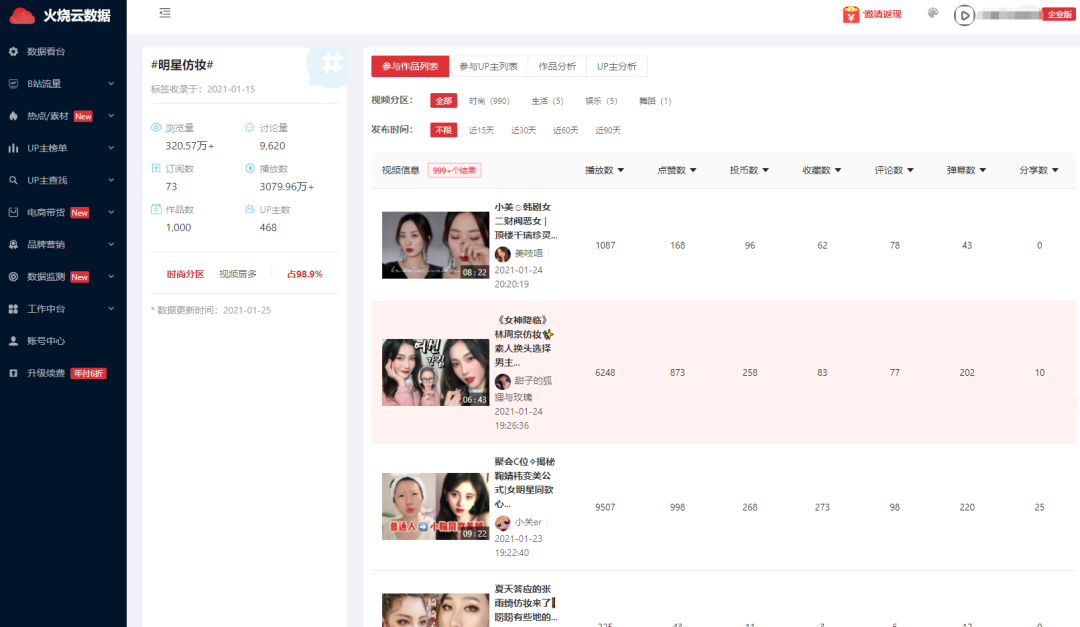This screenshot has width=1080, height=627.
Task: Click the 升级续费 icon in sidebar
Action: (x=13, y=373)
